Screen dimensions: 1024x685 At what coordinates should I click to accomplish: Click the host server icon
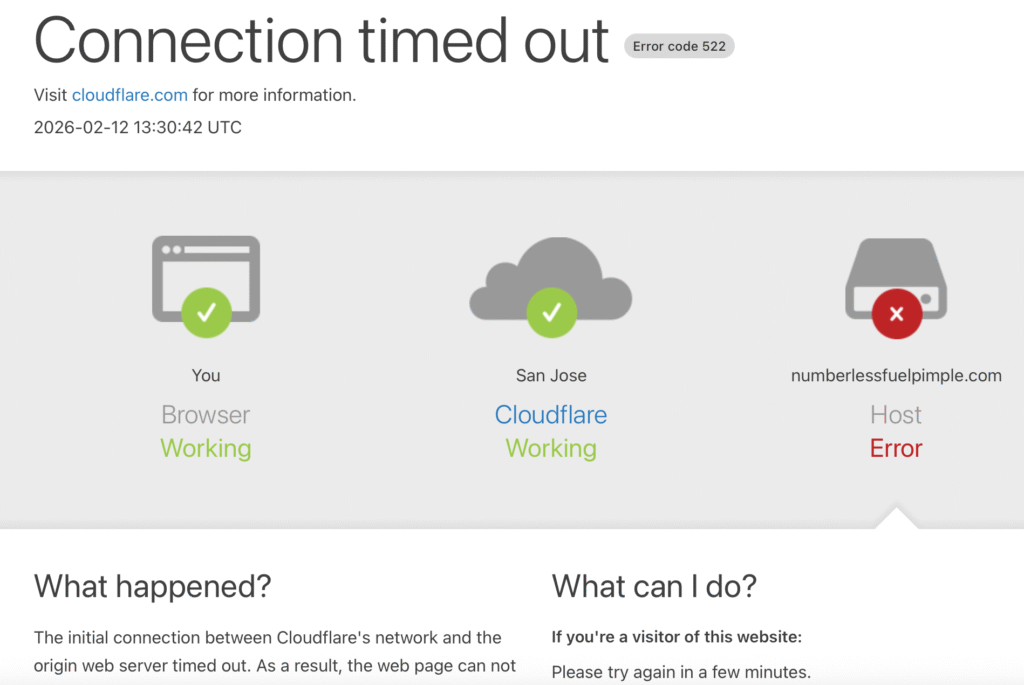point(896,278)
